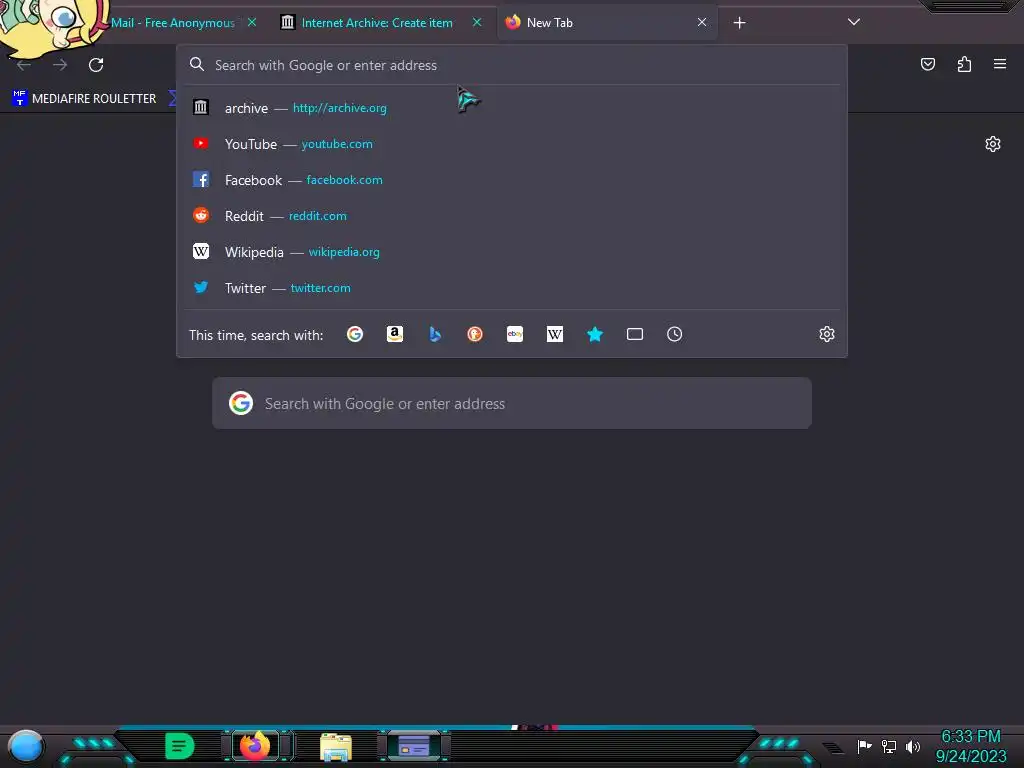Screen dimensions: 1024x768
Task: Search this time with DuckDuckGo
Action: click(475, 334)
